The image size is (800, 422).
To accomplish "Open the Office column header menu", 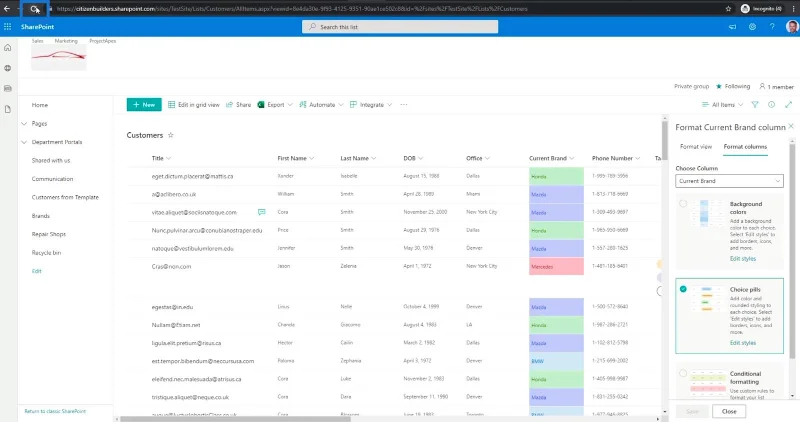I will 478,158.
